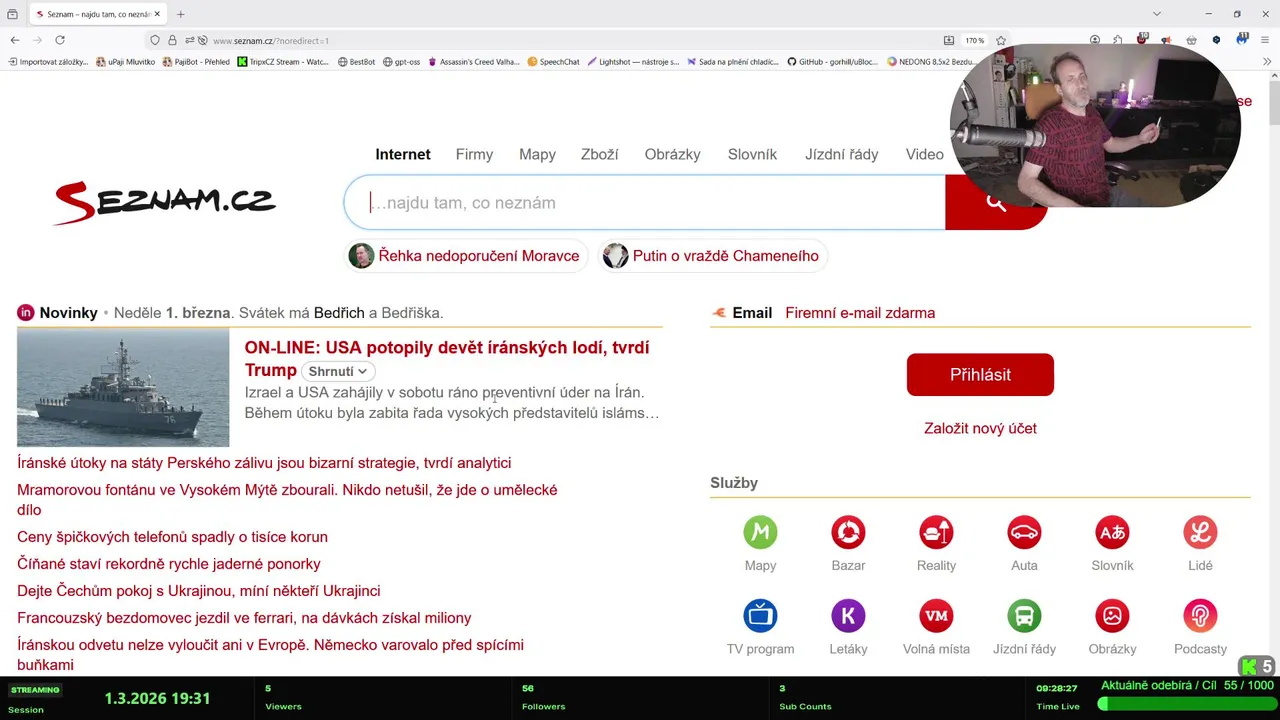The height and width of the screenshot is (720, 1280).
Task: Bookmark page with star icon
Action: 1001,40
